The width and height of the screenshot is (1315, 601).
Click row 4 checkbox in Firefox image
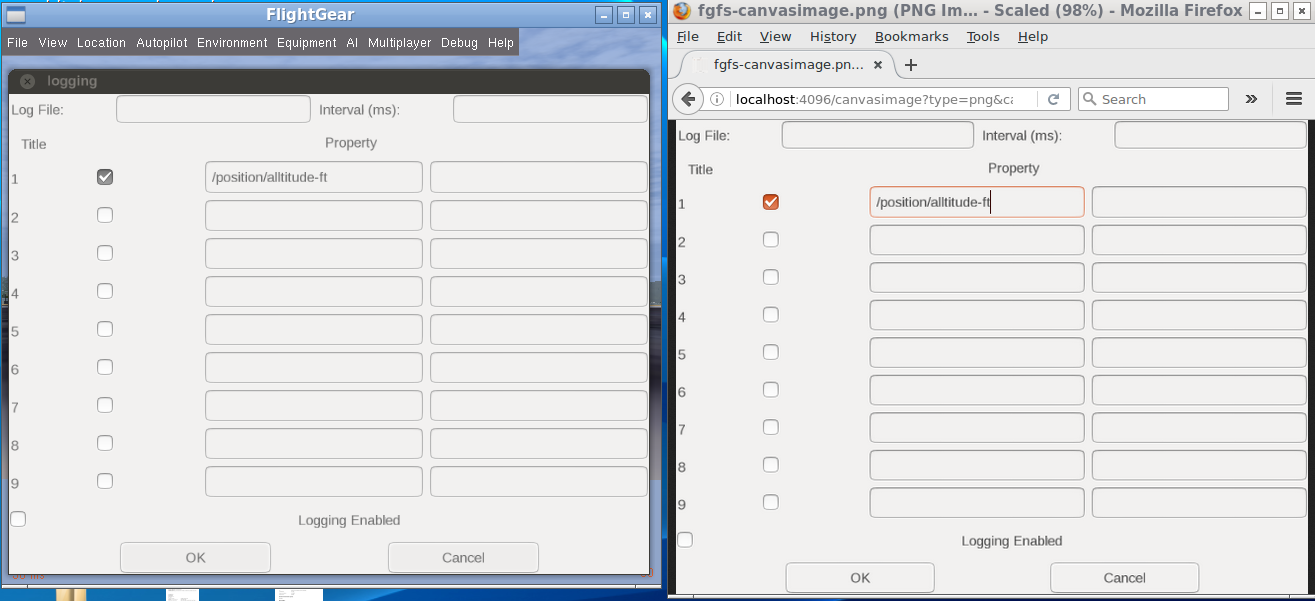770,314
